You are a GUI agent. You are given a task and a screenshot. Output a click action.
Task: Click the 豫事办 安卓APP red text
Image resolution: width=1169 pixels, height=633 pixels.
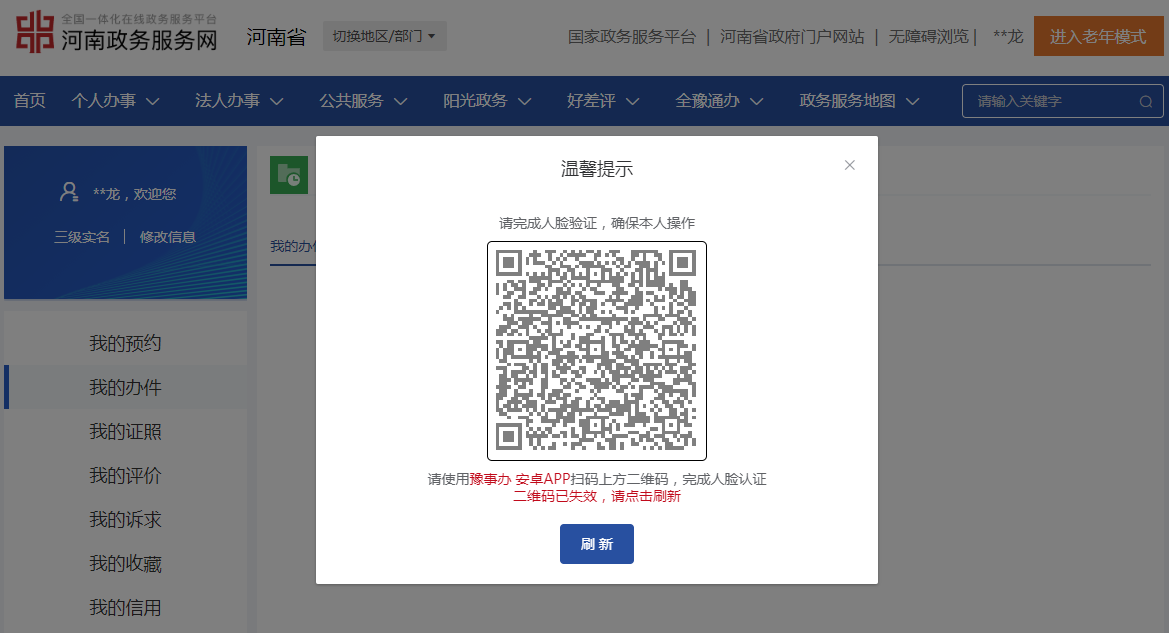[520, 479]
